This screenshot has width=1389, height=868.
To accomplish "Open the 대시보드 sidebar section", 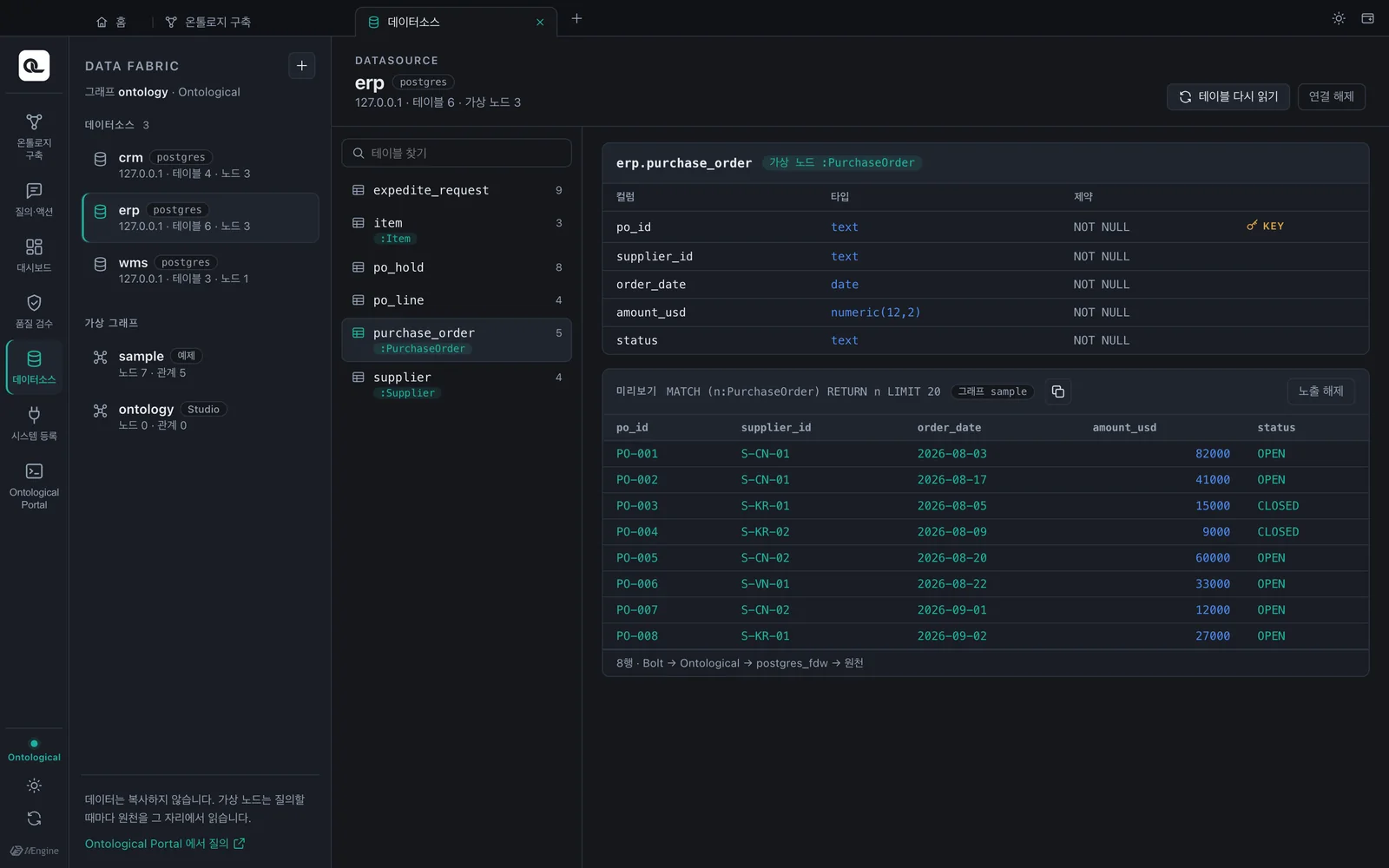I will (x=34, y=256).
